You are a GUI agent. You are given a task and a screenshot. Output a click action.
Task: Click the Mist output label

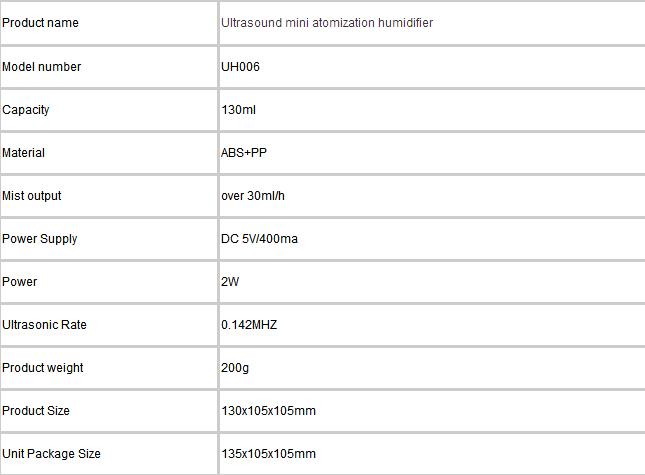pyautogui.click(x=32, y=196)
